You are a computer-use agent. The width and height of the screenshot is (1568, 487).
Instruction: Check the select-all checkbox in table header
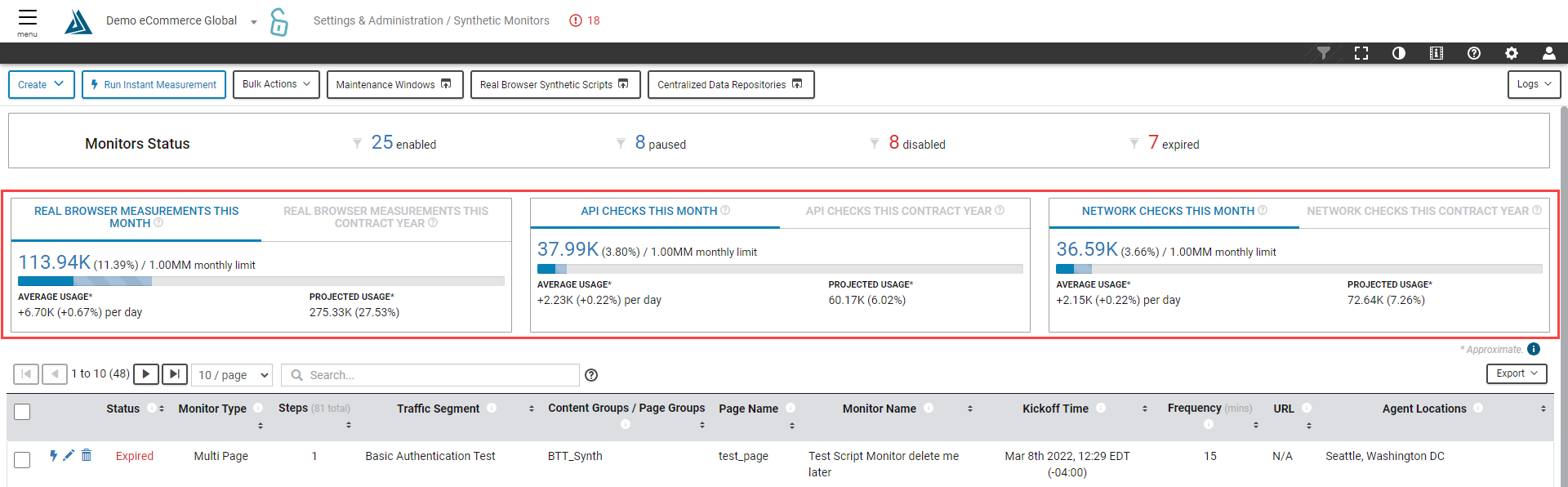click(22, 412)
